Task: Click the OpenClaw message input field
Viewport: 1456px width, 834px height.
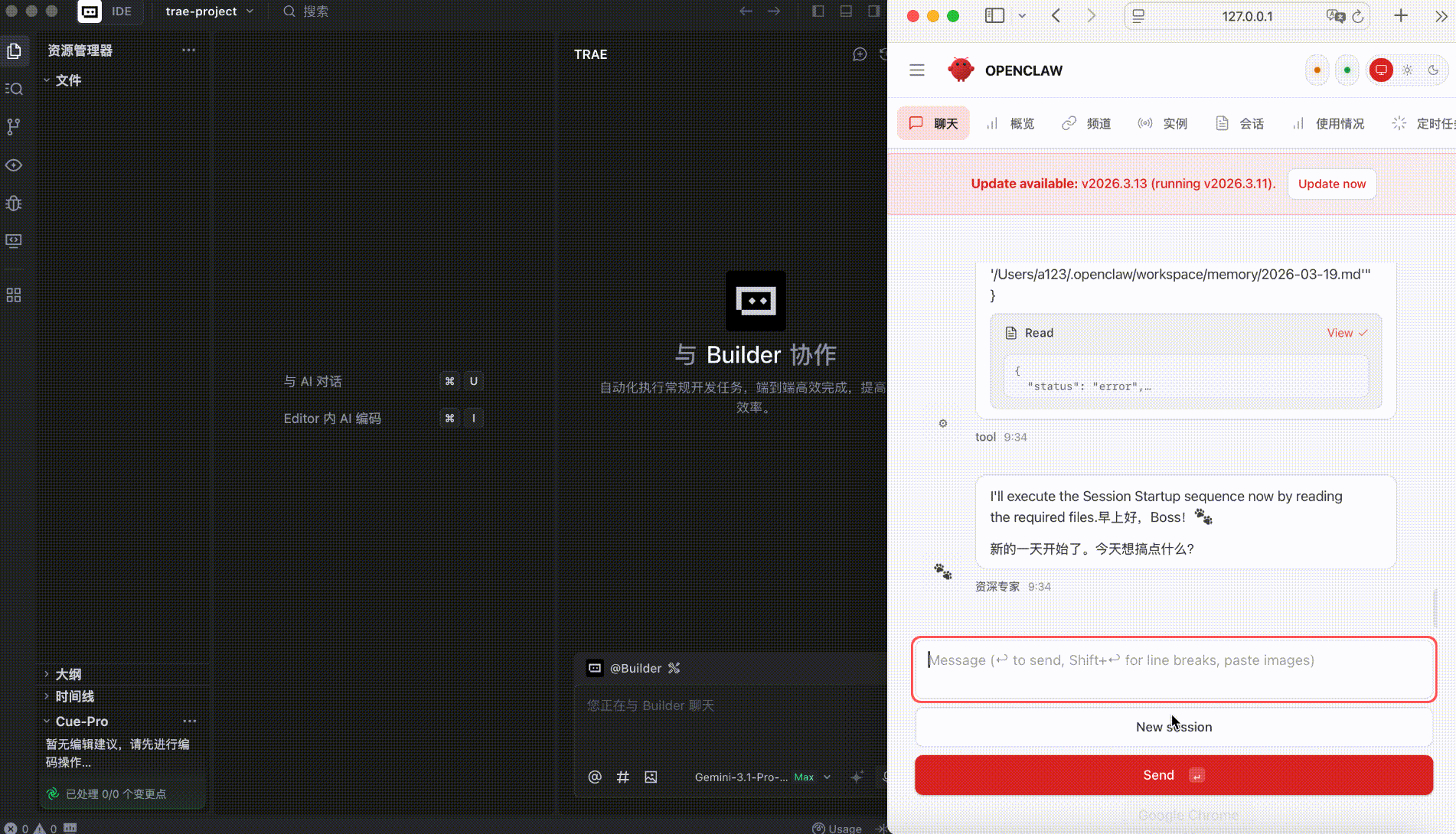Action: [x=1174, y=669]
